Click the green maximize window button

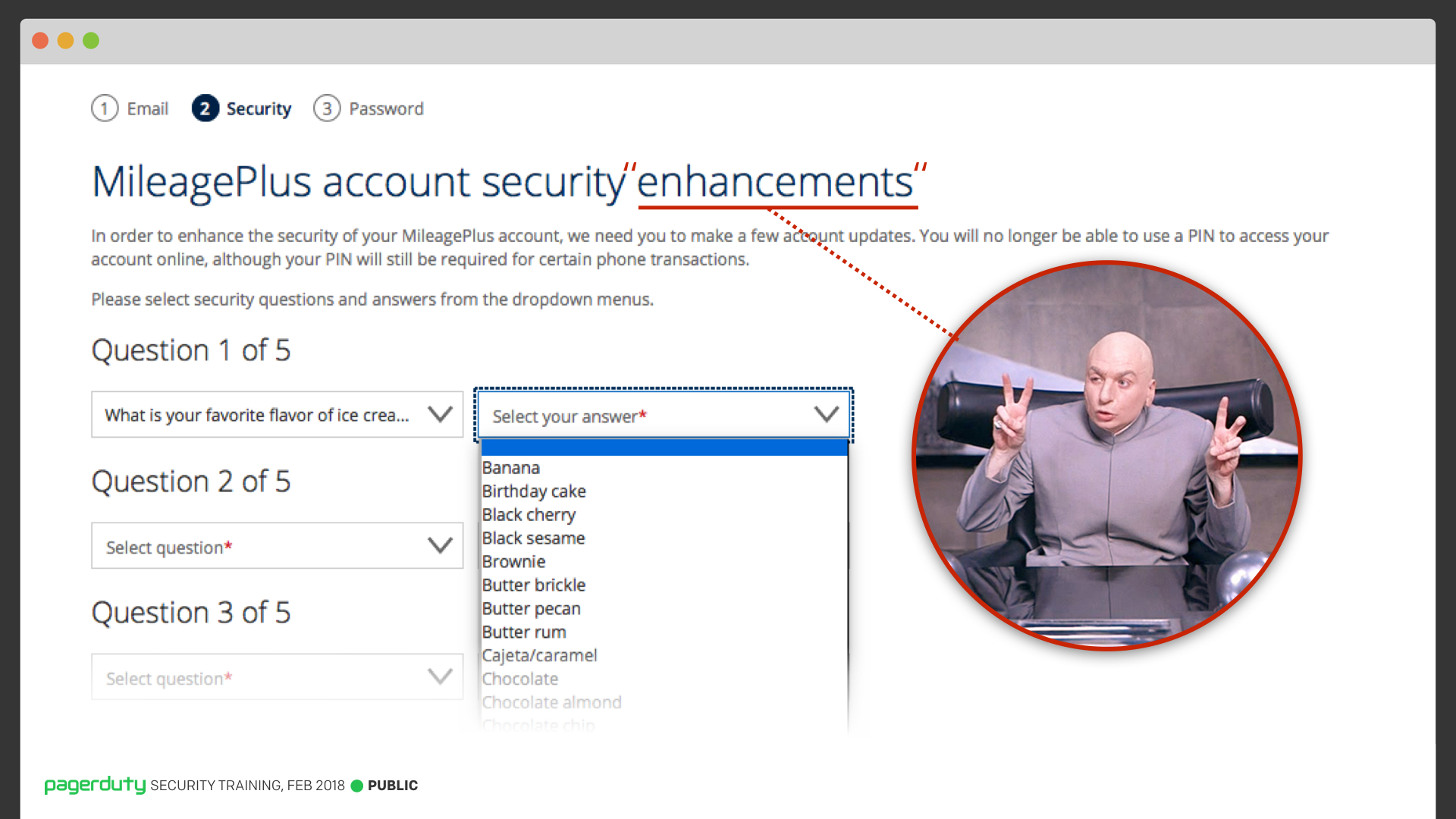[91, 41]
